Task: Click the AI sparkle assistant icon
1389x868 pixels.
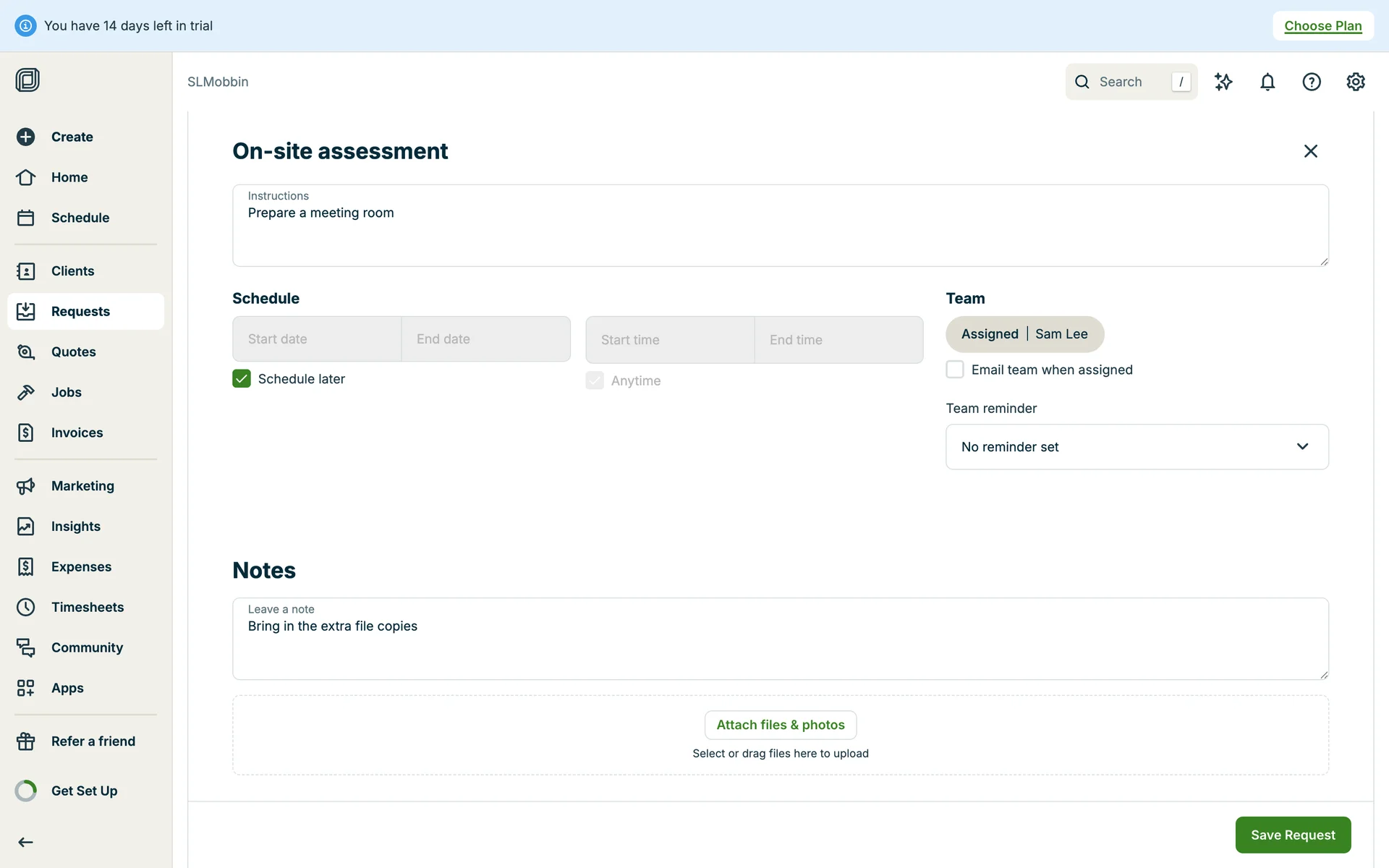Action: point(1223,82)
